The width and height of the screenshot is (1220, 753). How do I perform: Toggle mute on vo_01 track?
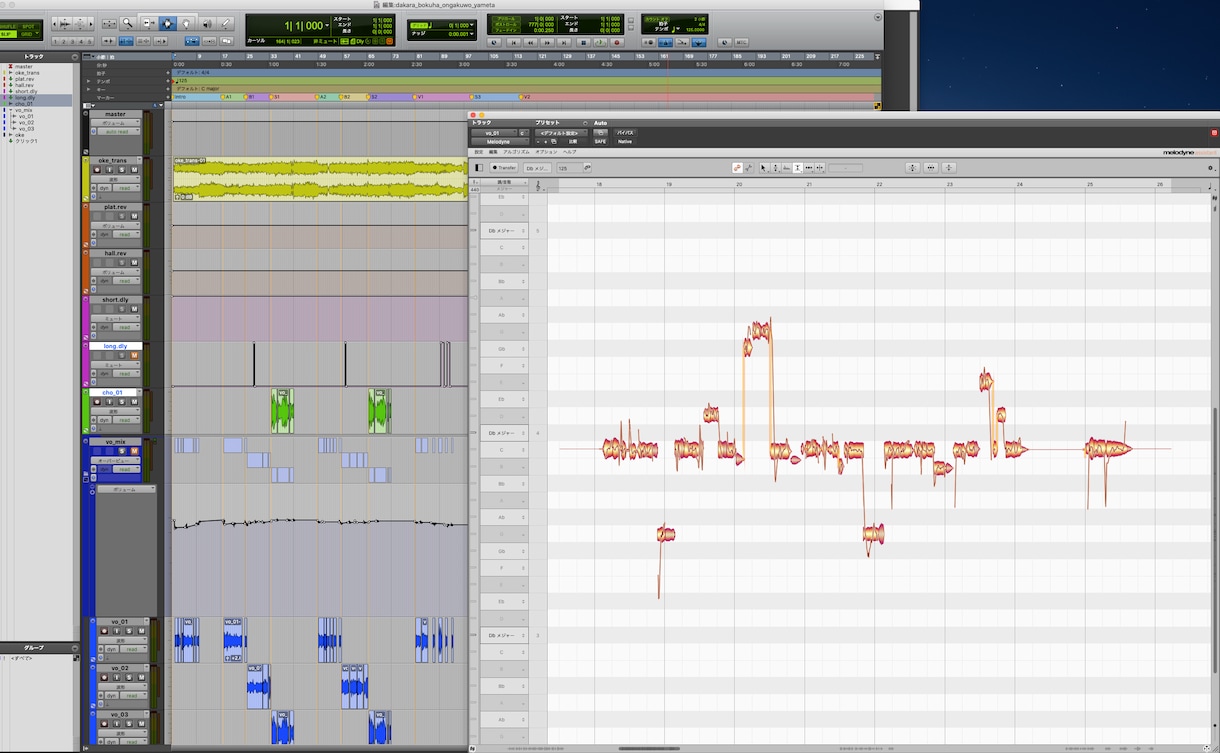point(141,631)
